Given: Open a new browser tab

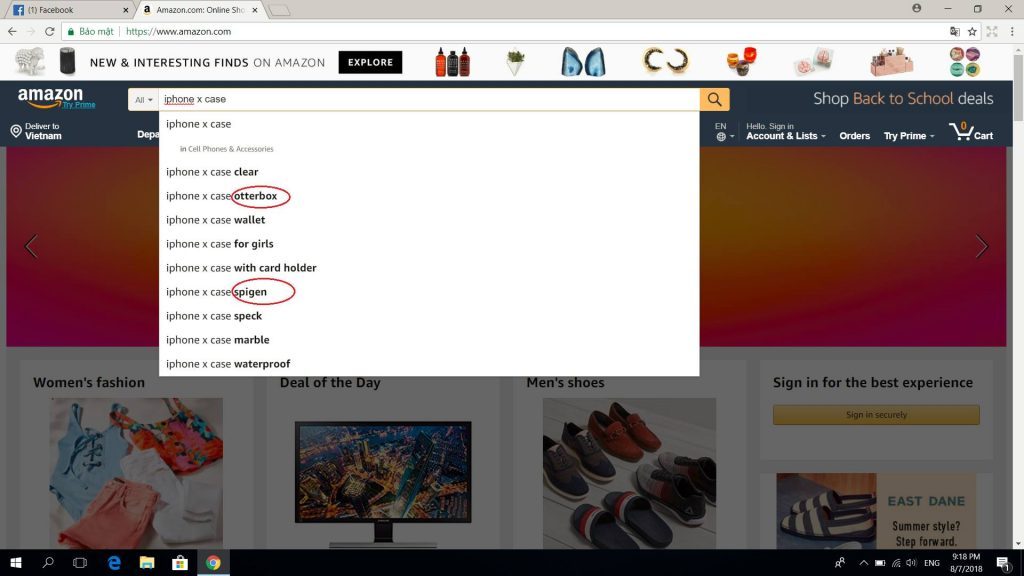Looking at the screenshot, I should click(279, 10).
